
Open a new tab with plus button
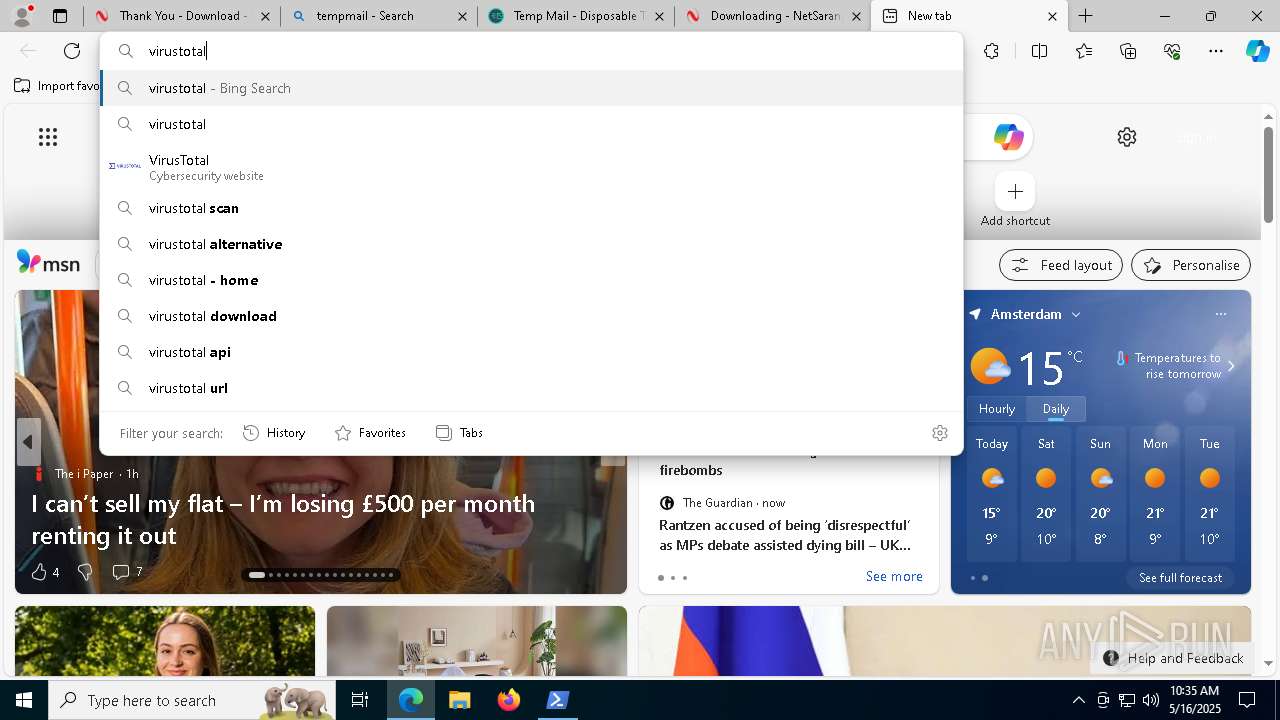[1085, 16]
